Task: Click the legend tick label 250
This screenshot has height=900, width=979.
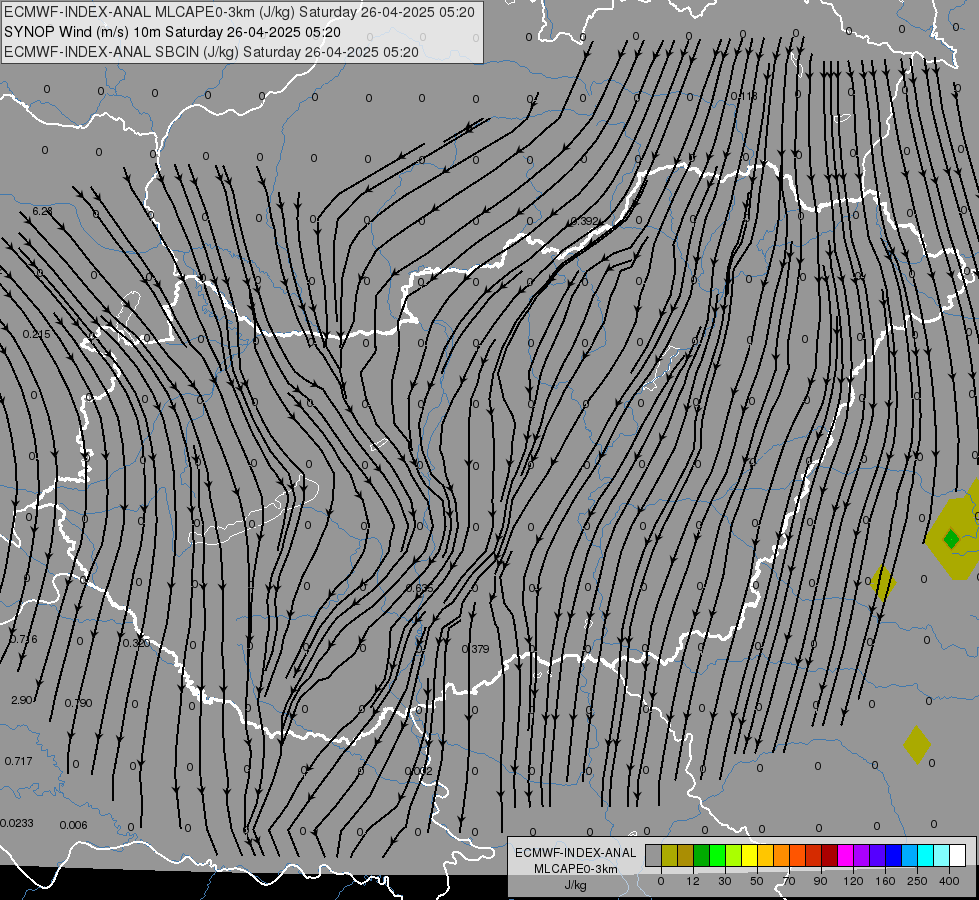Action: (917, 881)
